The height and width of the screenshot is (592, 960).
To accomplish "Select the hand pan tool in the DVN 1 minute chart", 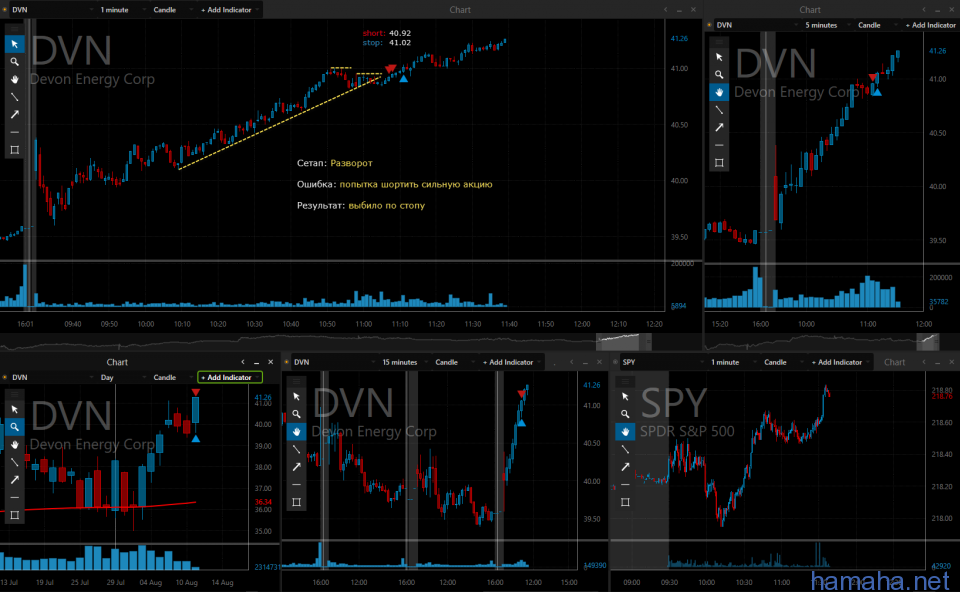I will [15, 80].
